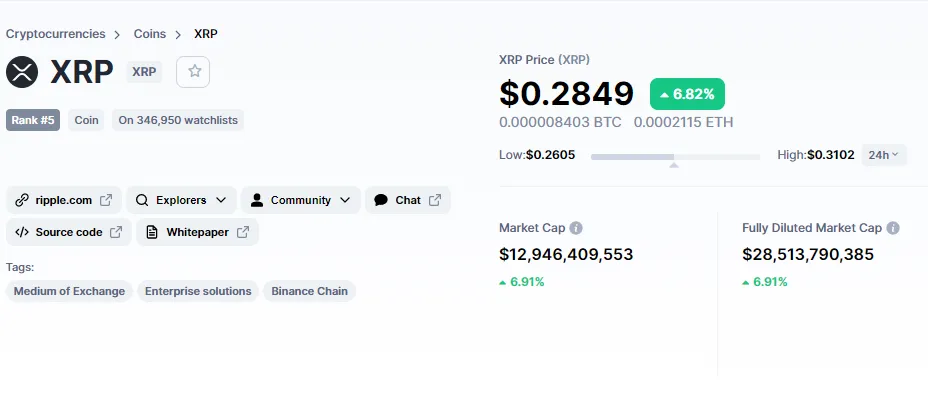Expand the Community dropdown
Screen dimensions: 928x393
click(x=301, y=200)
